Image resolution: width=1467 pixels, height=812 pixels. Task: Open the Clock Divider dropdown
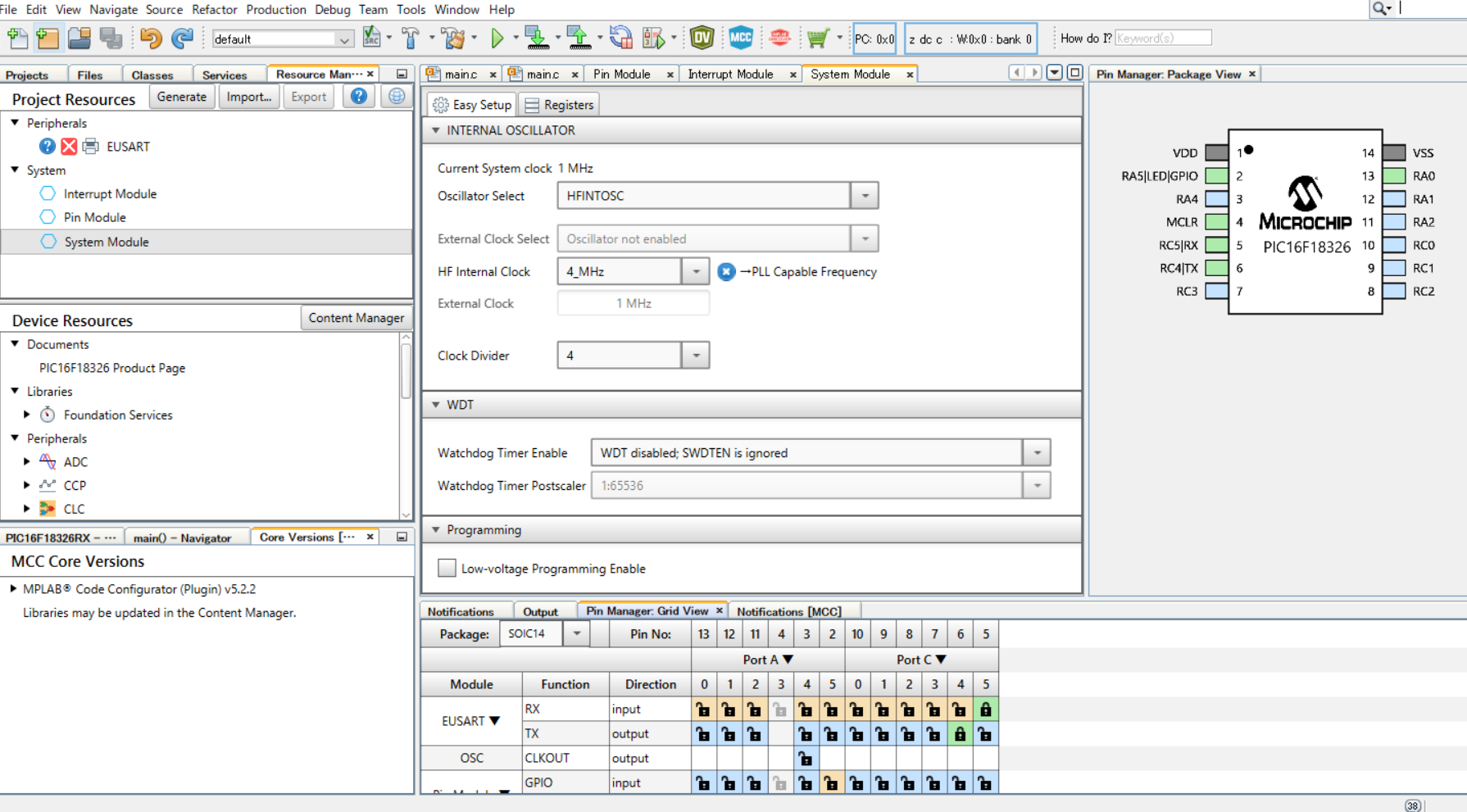696,356
